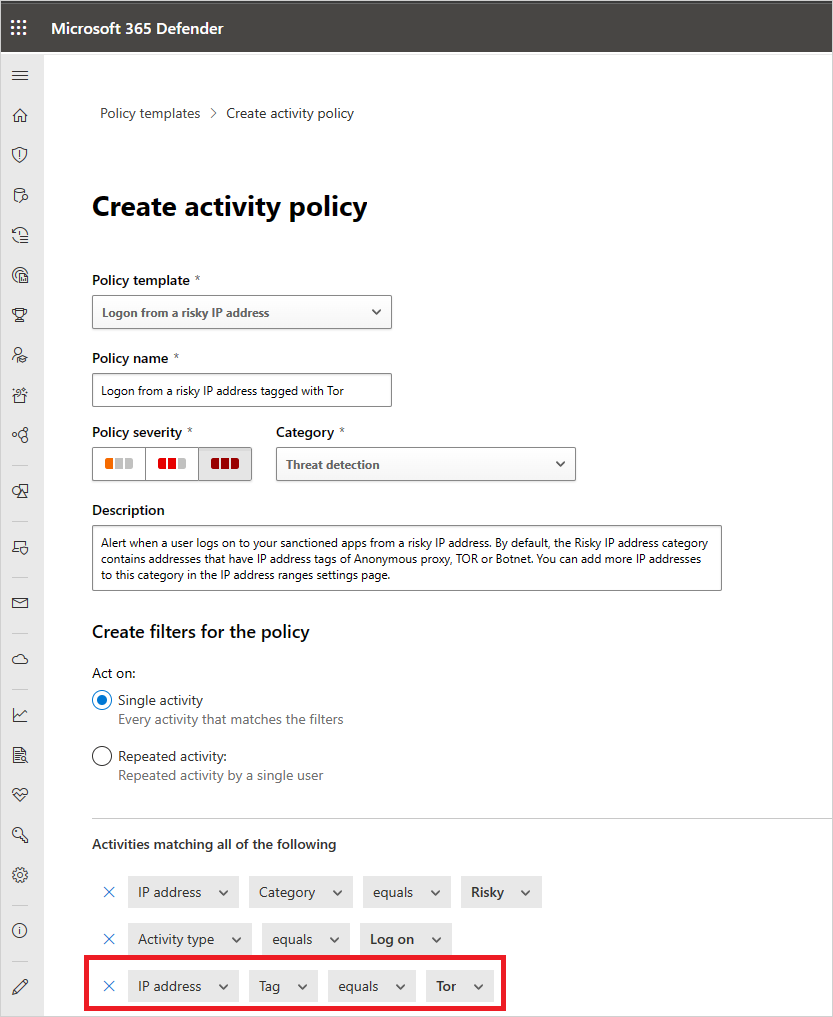Open the Home page from the sidebar
Image resolution: width=833 pixels, height=1017 pixels.
pyautogui.click(x=19, y=115)
